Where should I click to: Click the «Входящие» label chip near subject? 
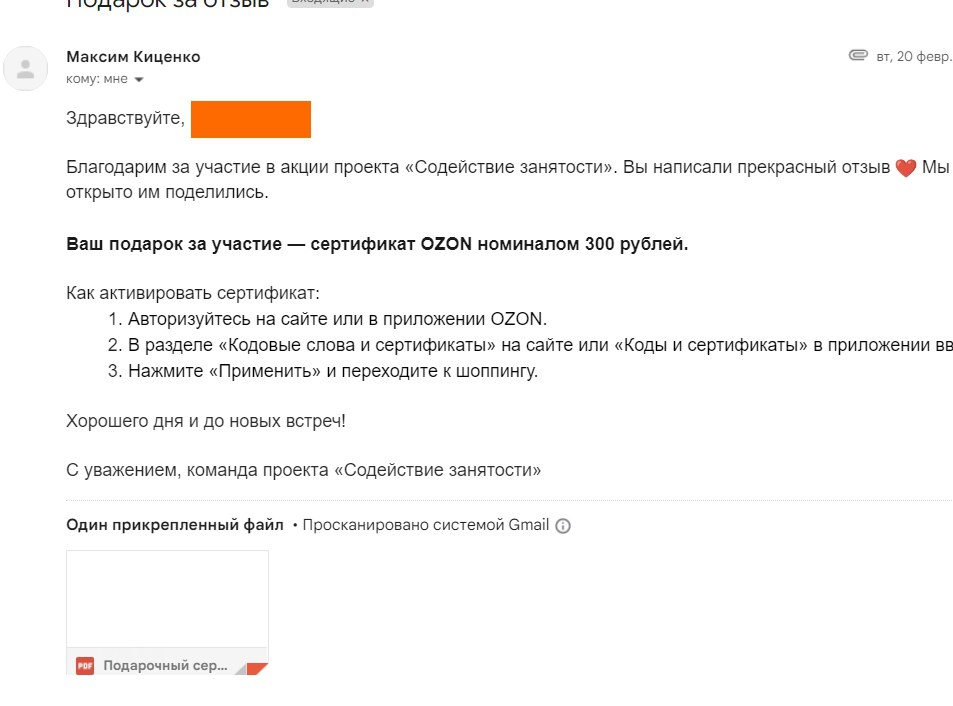click(330, 2)
